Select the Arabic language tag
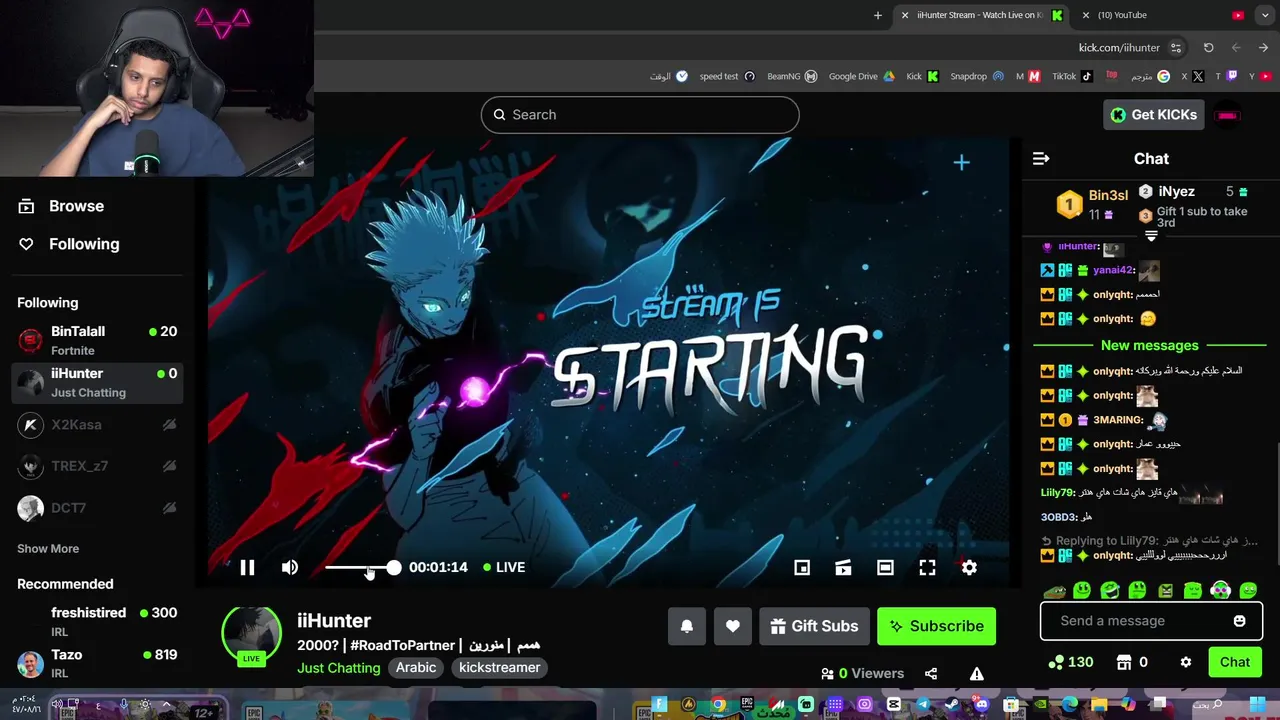The width and height of the screenshot is (1280, 720). tap(416, 668)
